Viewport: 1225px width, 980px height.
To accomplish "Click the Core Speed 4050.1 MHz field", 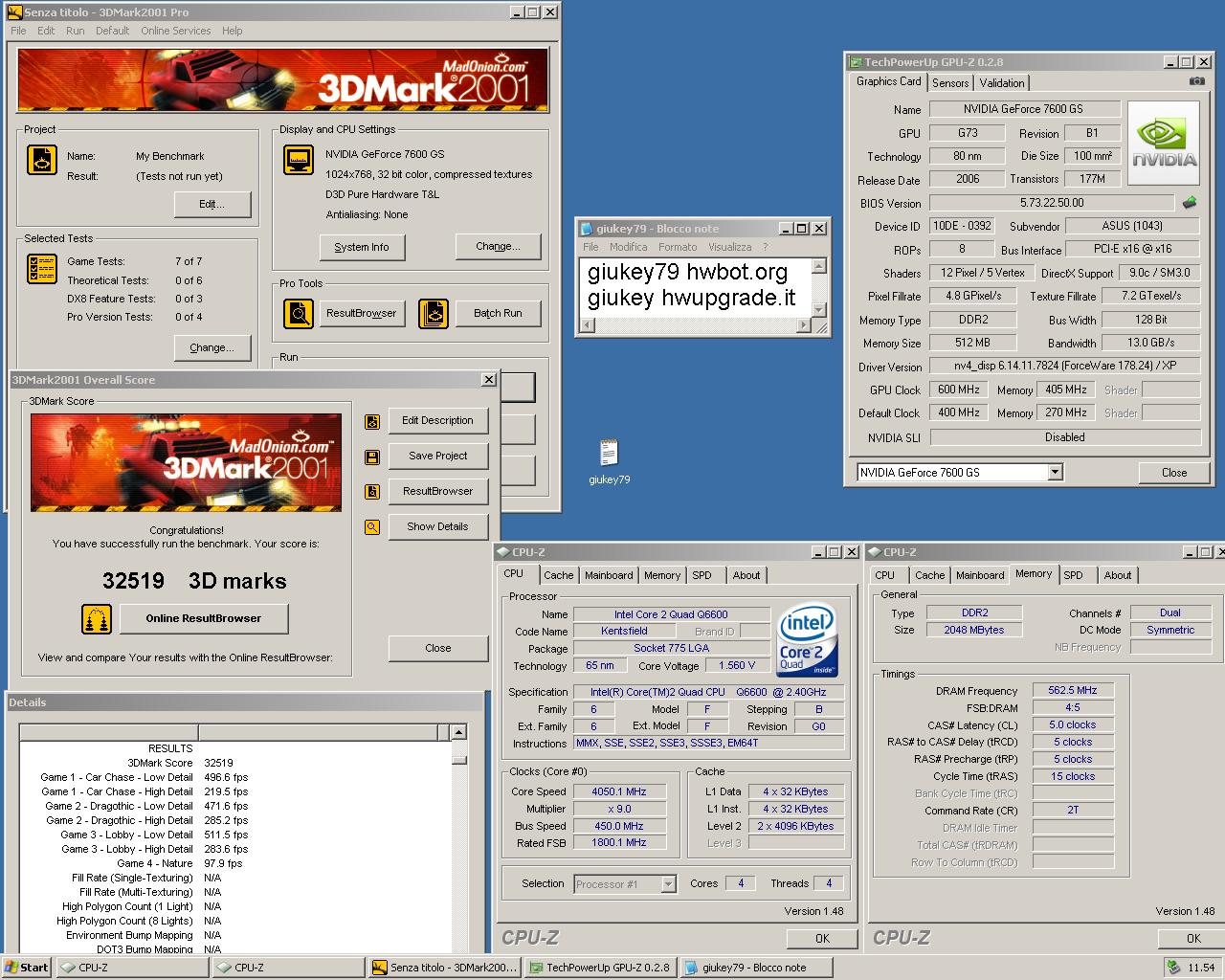I will [618, 791].
